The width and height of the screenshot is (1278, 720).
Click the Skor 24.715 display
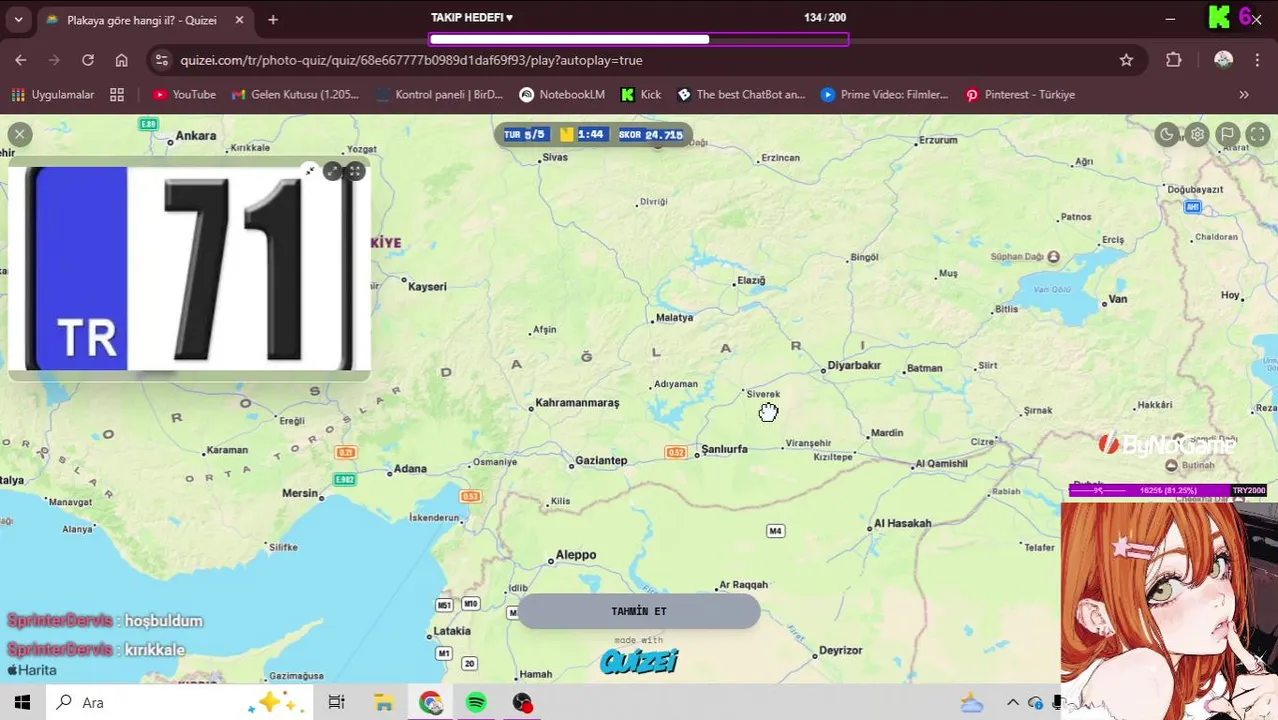coord(650,134)
